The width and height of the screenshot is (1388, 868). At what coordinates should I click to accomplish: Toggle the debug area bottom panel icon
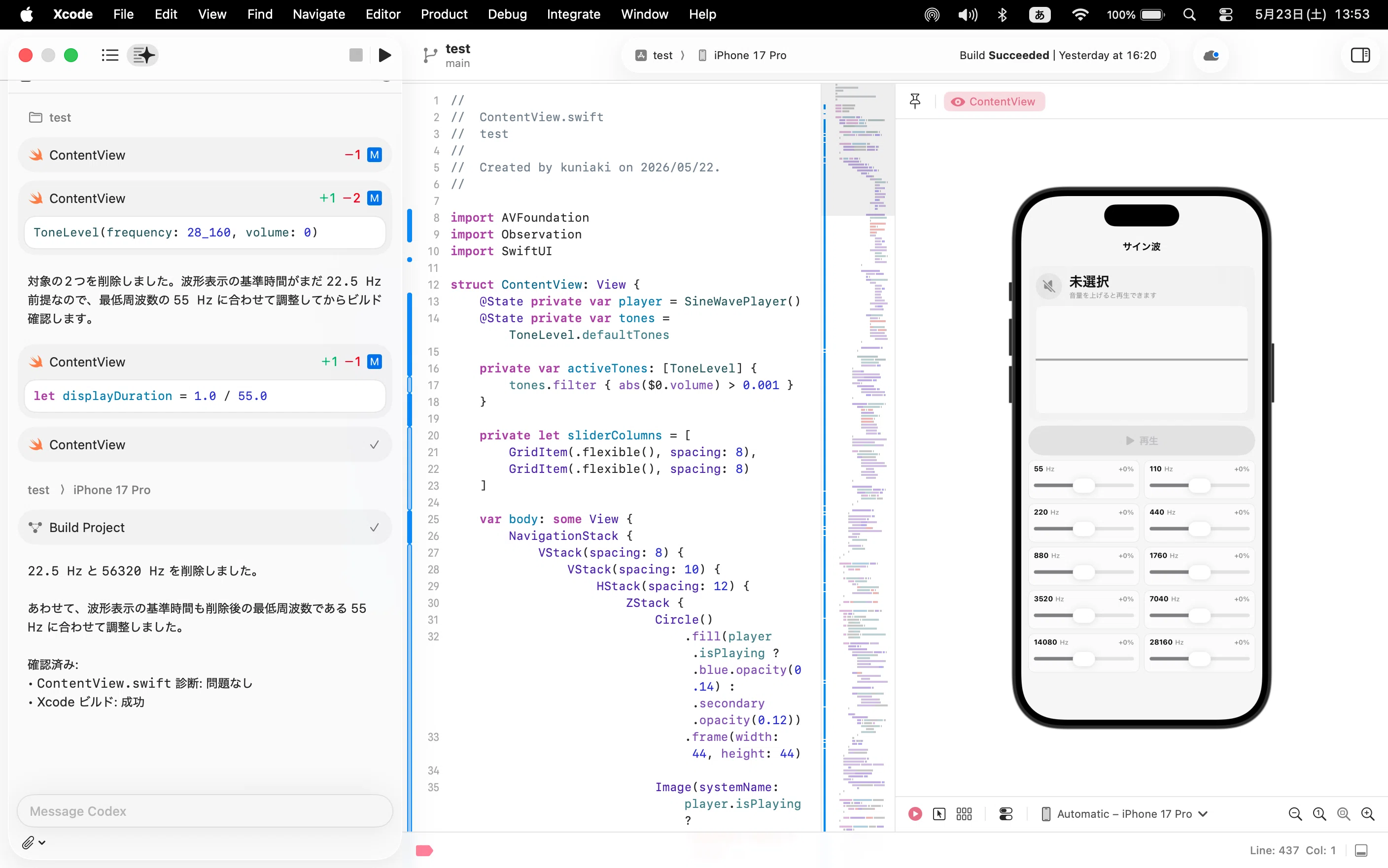point(1360,850)
